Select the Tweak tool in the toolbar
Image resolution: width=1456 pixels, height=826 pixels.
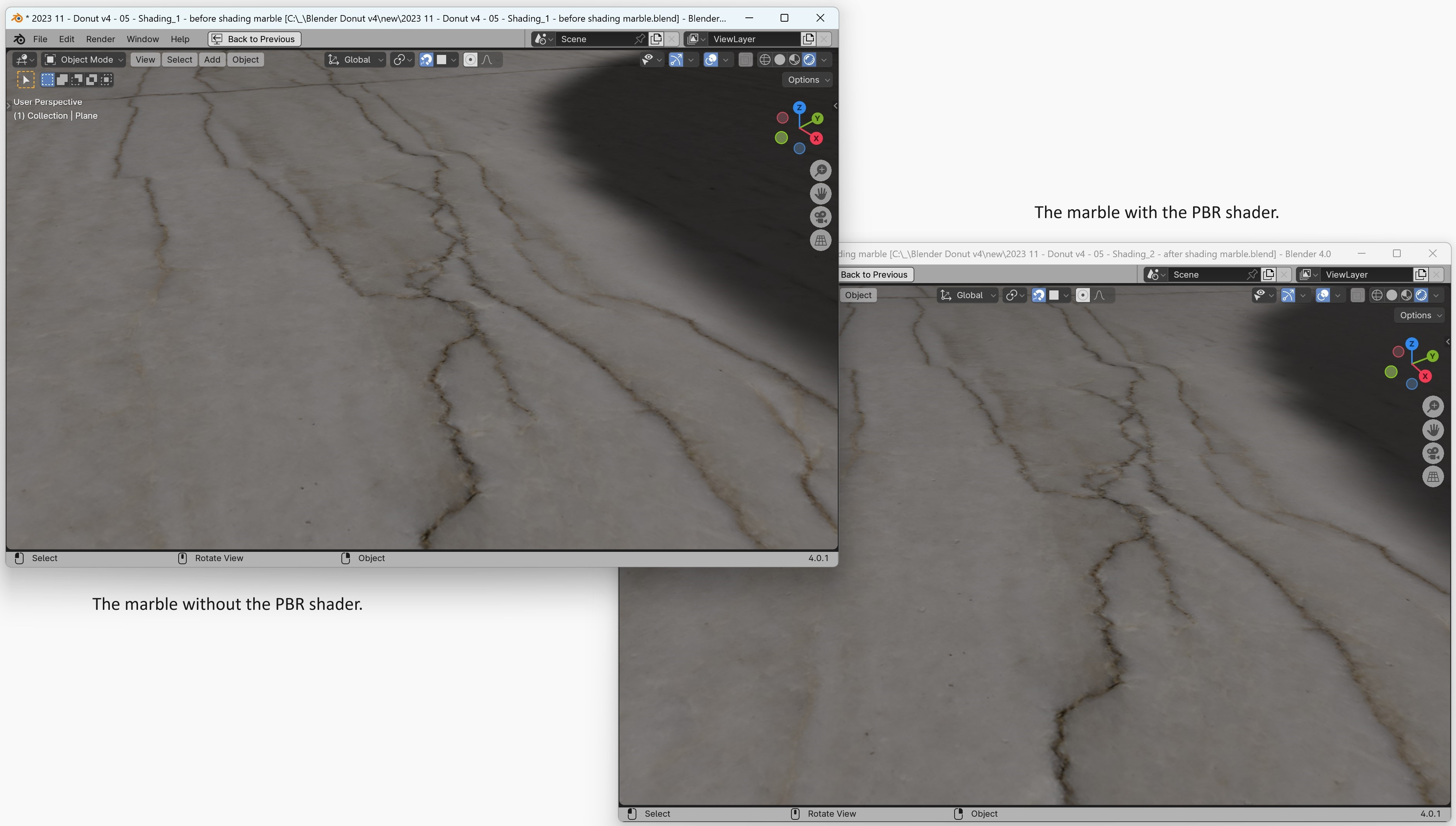point(26,79)
